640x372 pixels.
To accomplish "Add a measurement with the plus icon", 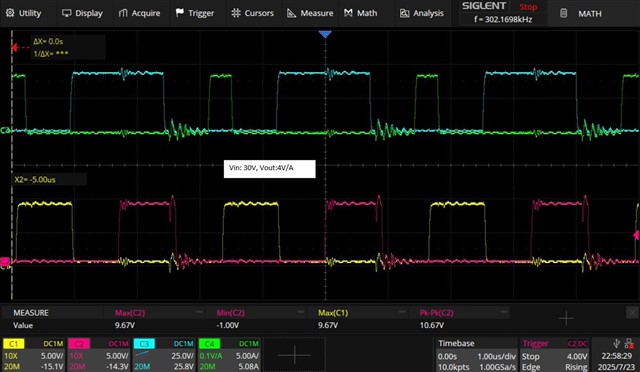I will click(566, 318).
